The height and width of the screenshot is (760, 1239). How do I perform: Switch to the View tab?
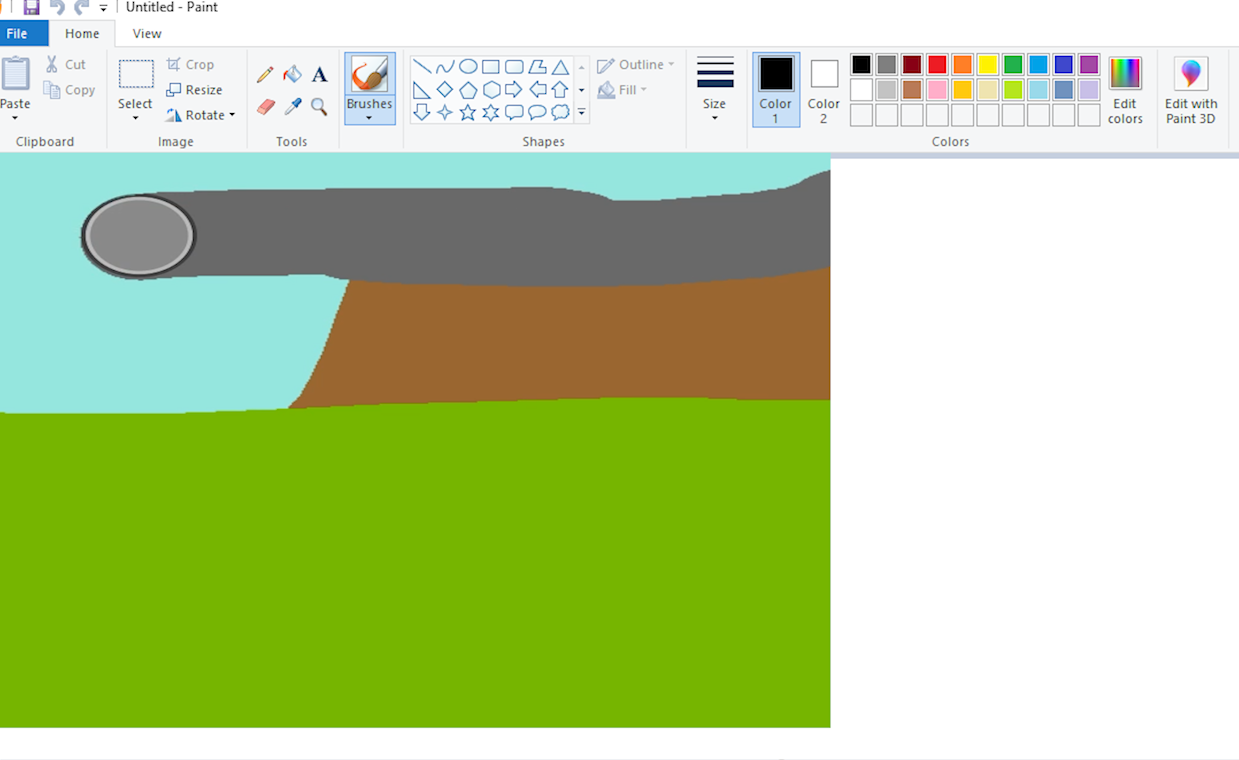[147, 34]
